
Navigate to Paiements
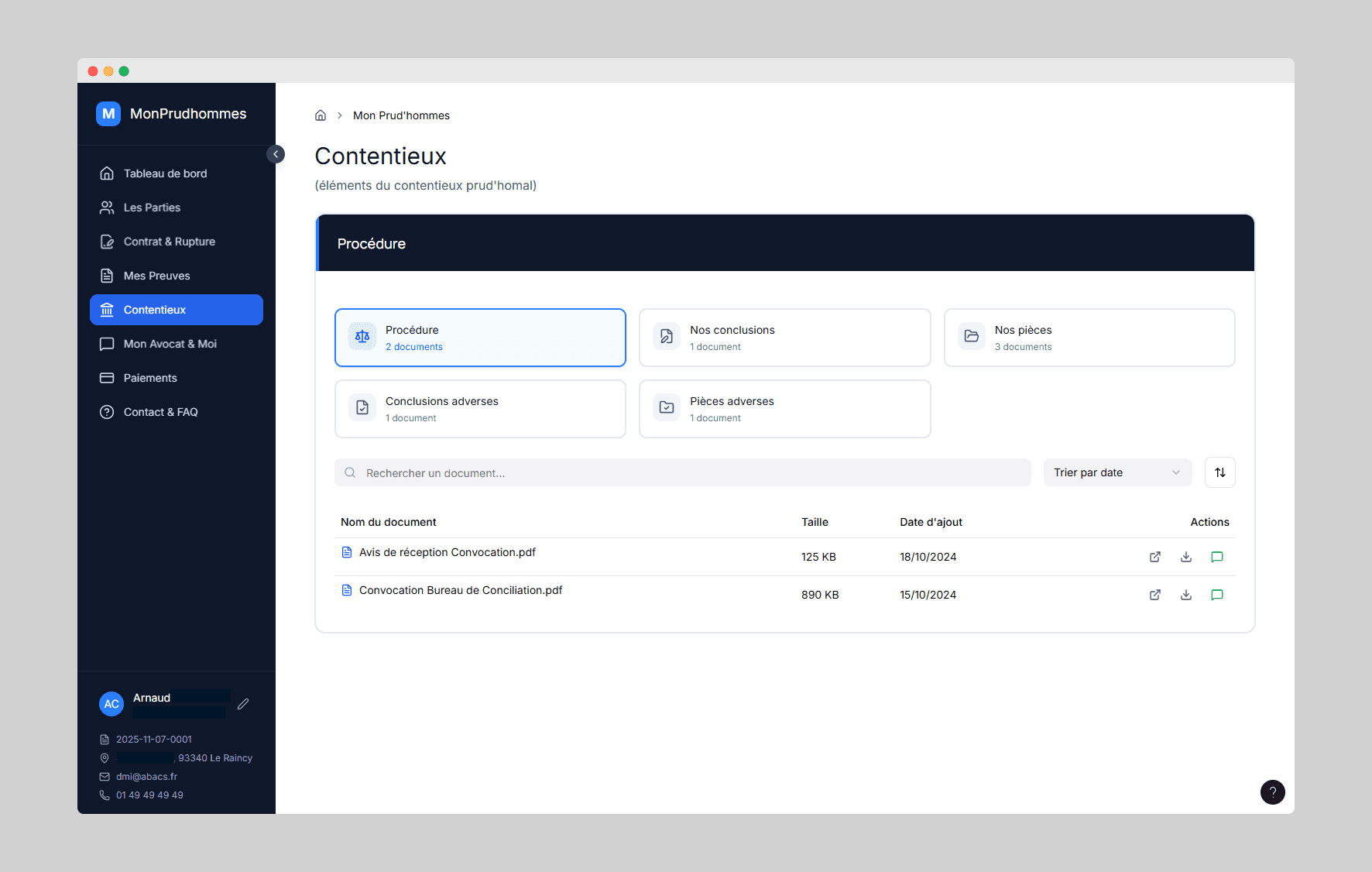152,377
